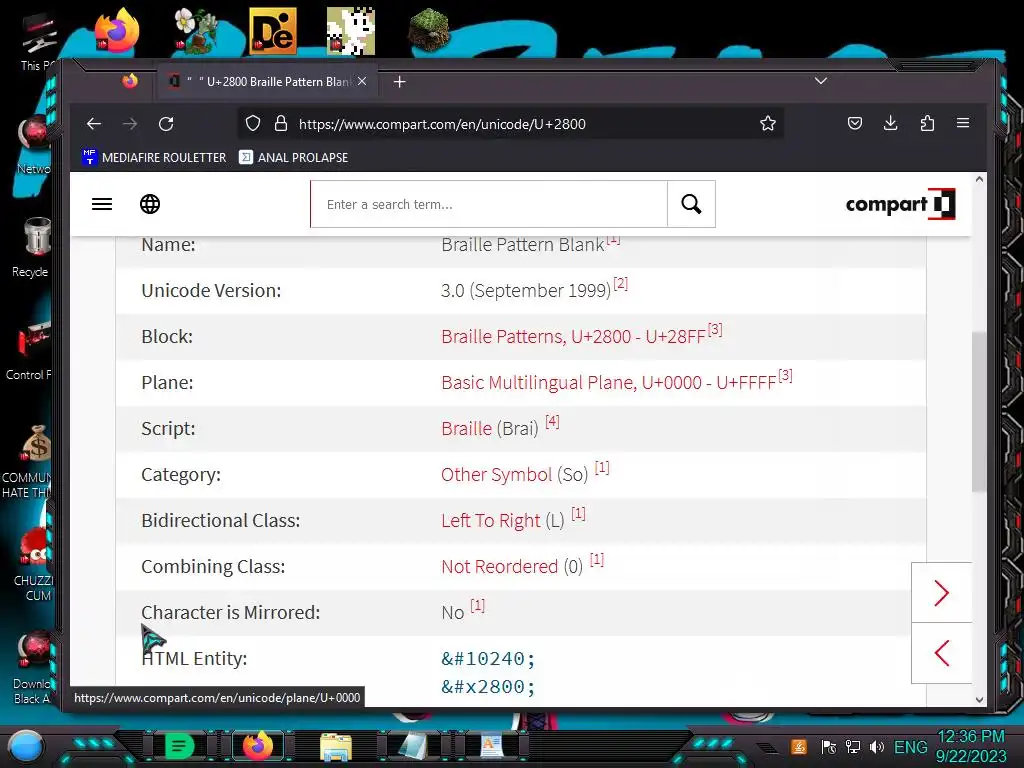
Task: View site security padlock info
Action: click(281, 123)
